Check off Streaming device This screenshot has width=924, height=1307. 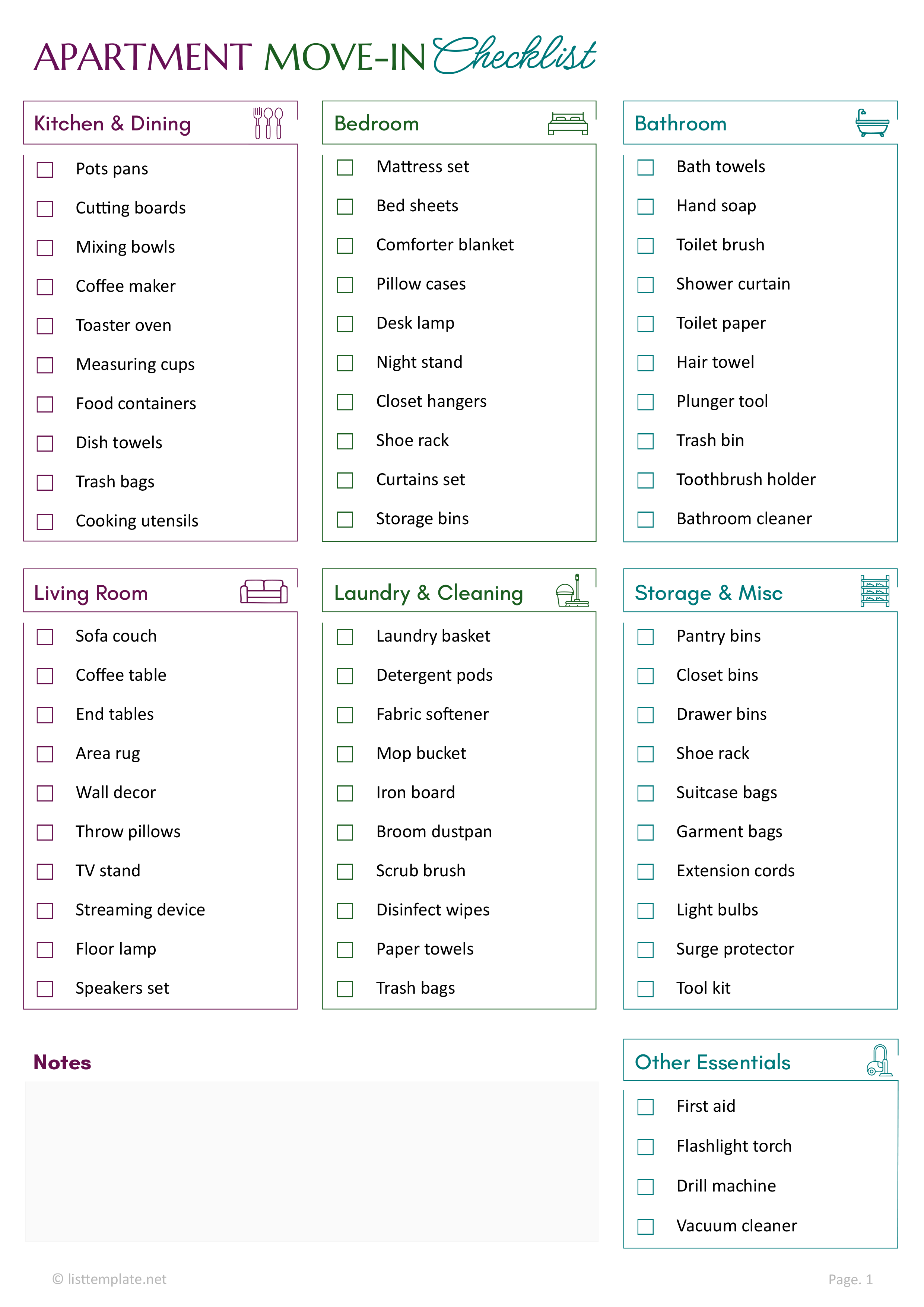[x=45, y=911]
